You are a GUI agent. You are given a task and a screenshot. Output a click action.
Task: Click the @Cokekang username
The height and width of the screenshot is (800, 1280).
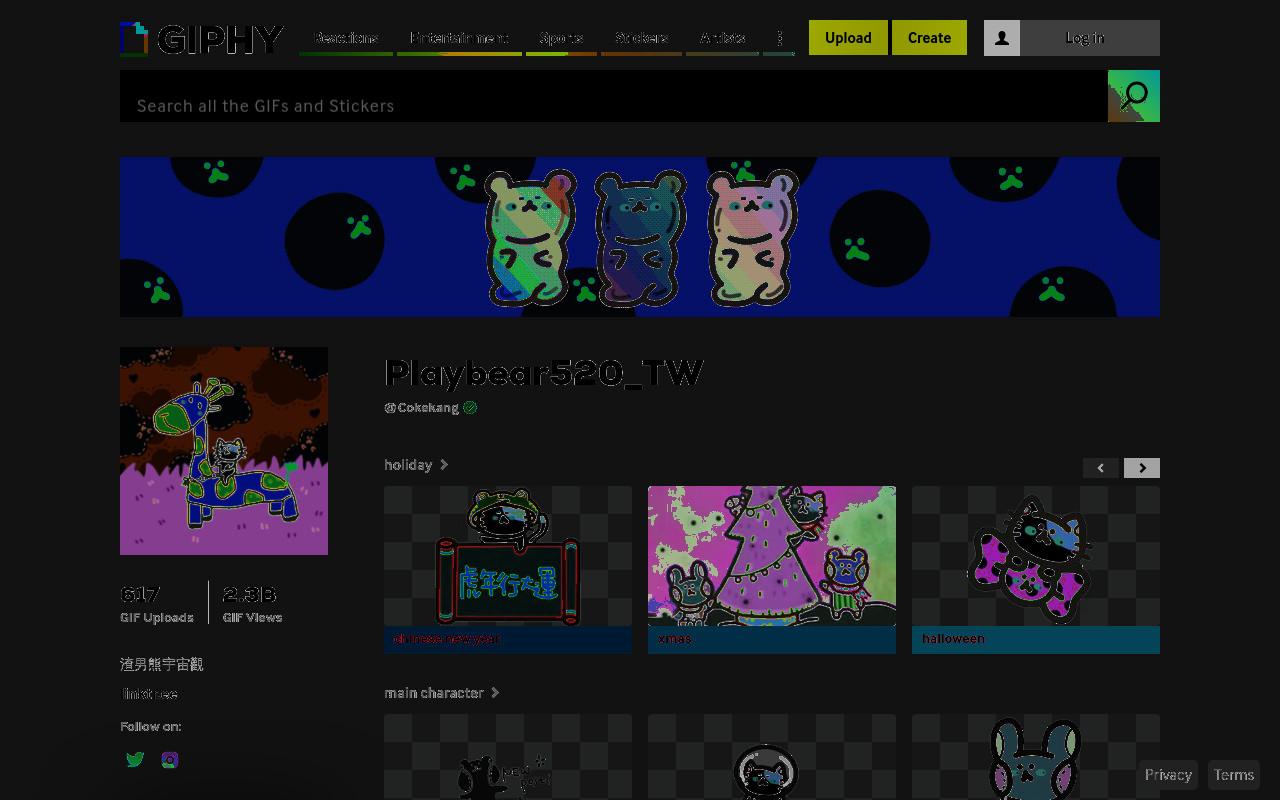click(x=421, y=408)
